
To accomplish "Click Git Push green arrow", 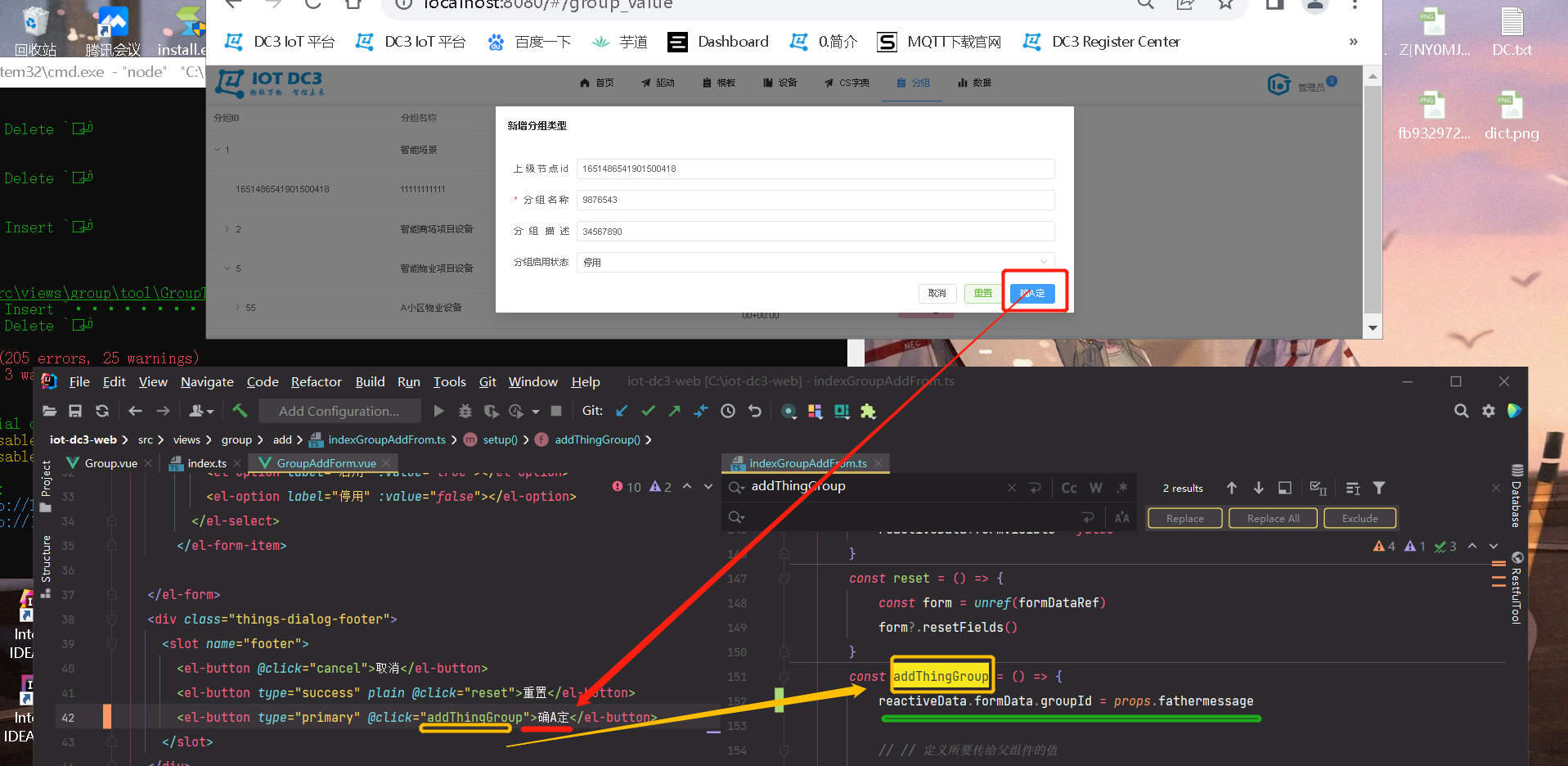I will (x=675, y=411).
